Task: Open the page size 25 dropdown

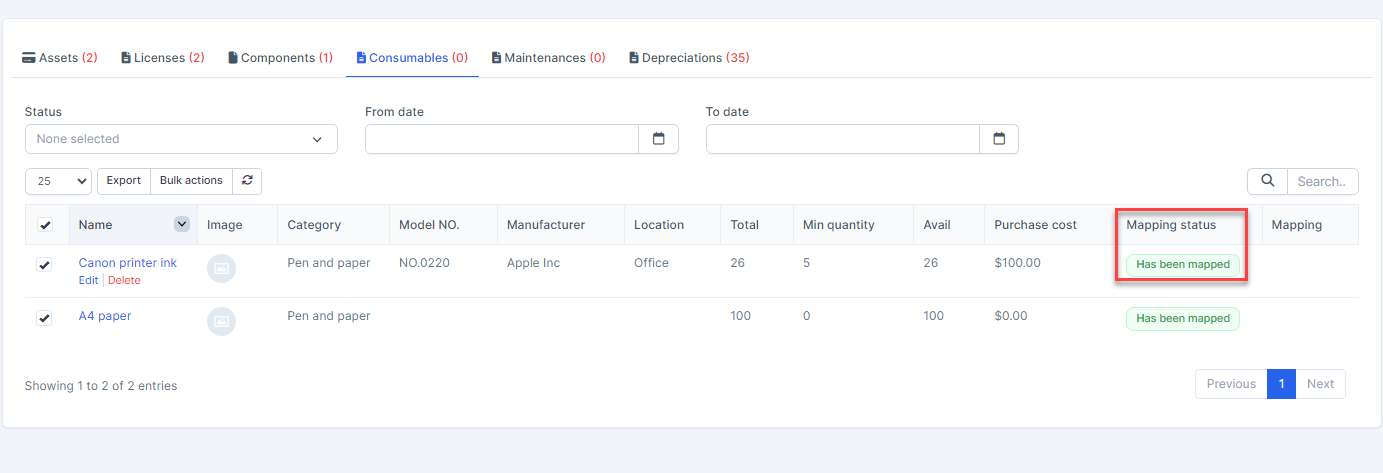Action: 58,181
